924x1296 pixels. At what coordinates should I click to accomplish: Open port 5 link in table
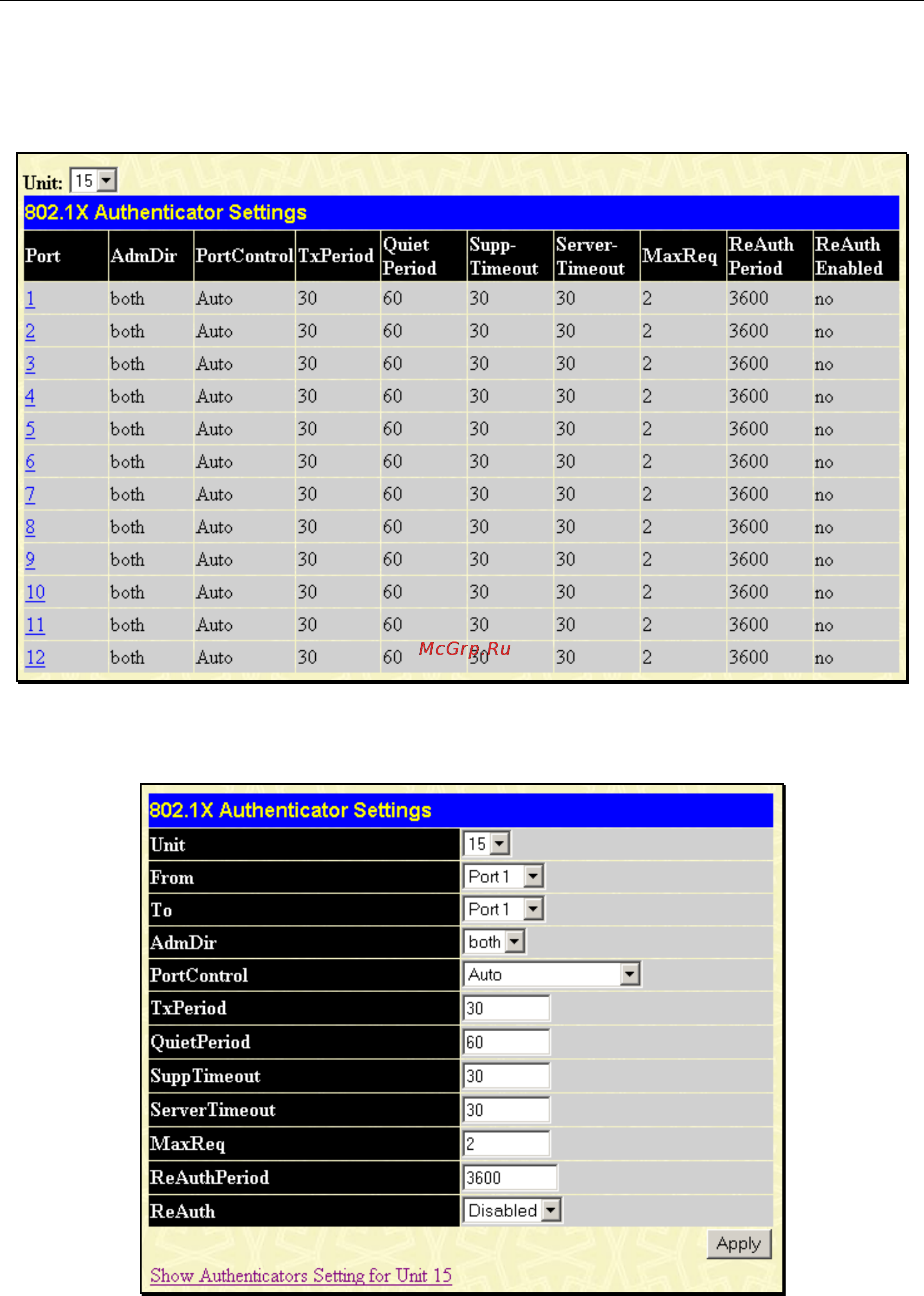click(30, 429)
